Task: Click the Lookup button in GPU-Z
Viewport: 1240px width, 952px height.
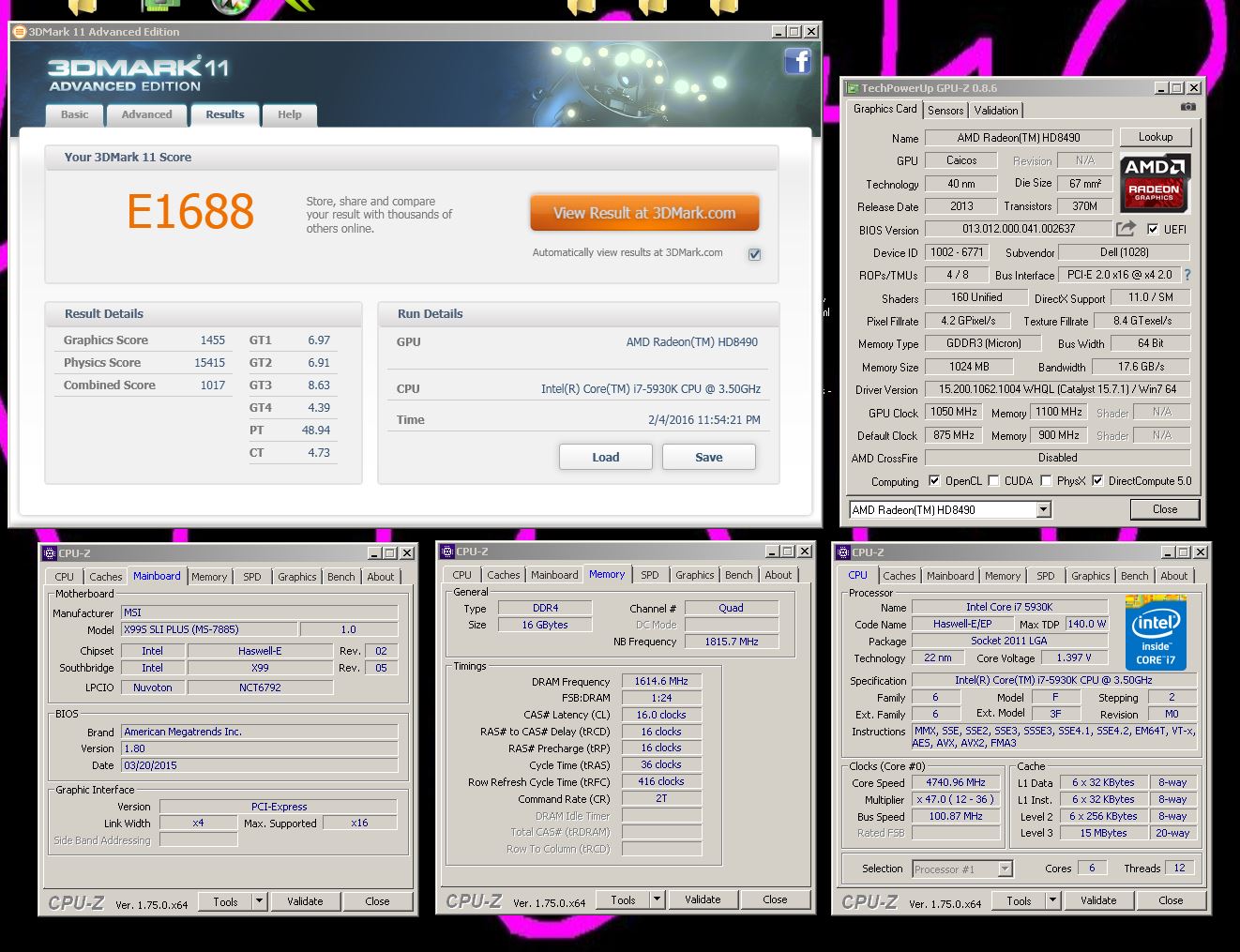Action: point(1156,137)
